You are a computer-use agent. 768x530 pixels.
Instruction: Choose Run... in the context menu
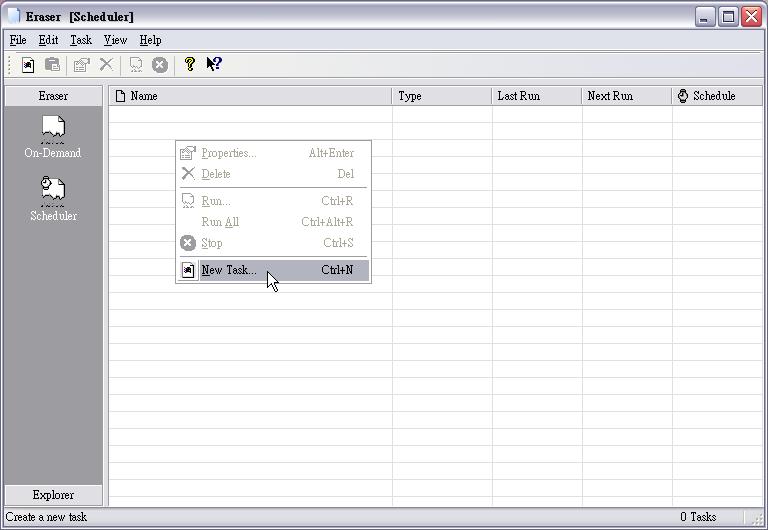point(273,201)
